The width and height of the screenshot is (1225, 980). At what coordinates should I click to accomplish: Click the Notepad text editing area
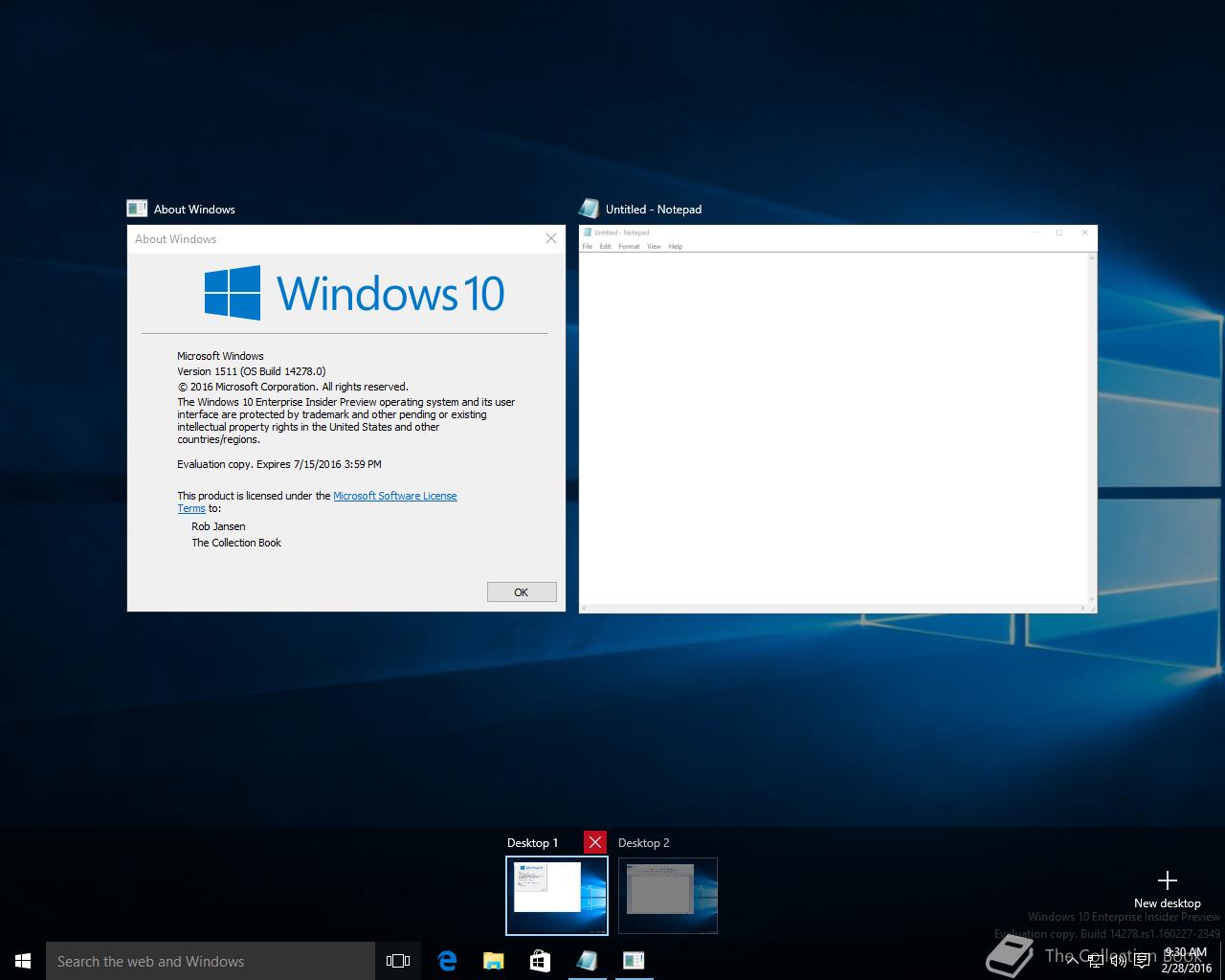click(x=834, y=428)
